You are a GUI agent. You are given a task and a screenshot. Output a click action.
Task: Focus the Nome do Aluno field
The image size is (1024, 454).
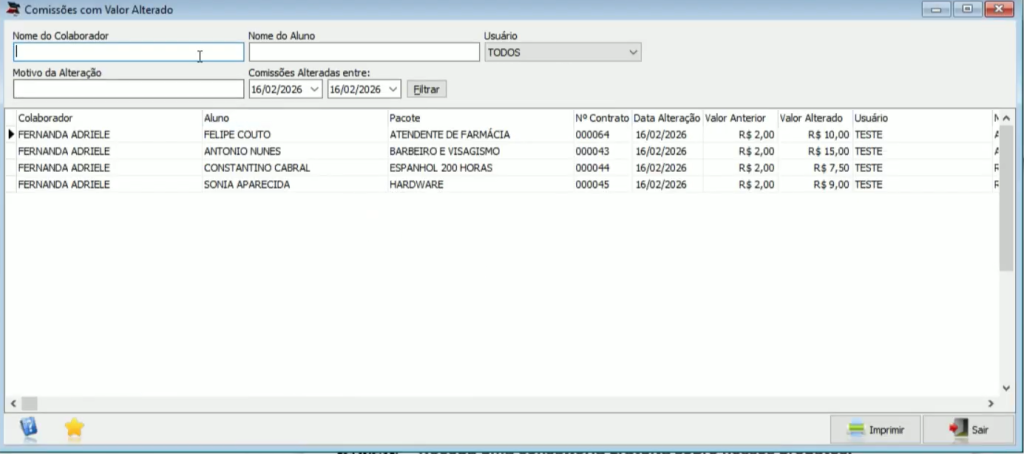click(x=364, y=52)
